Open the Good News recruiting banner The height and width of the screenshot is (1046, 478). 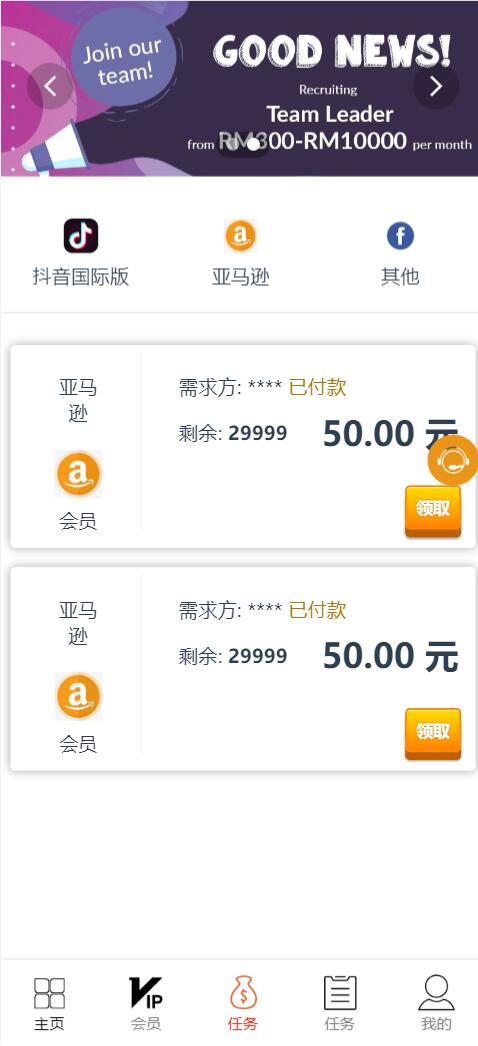pyautogui.click(x=239, y=88)
